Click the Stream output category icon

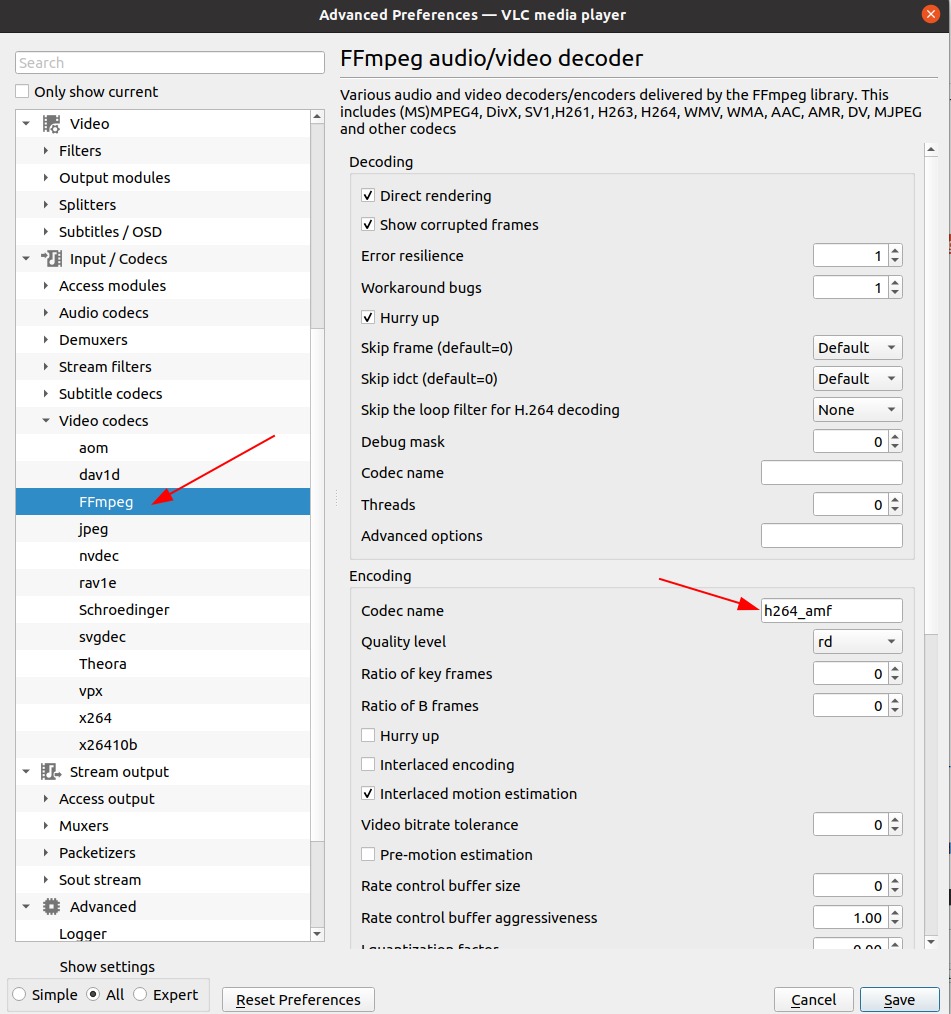point(51,771)
